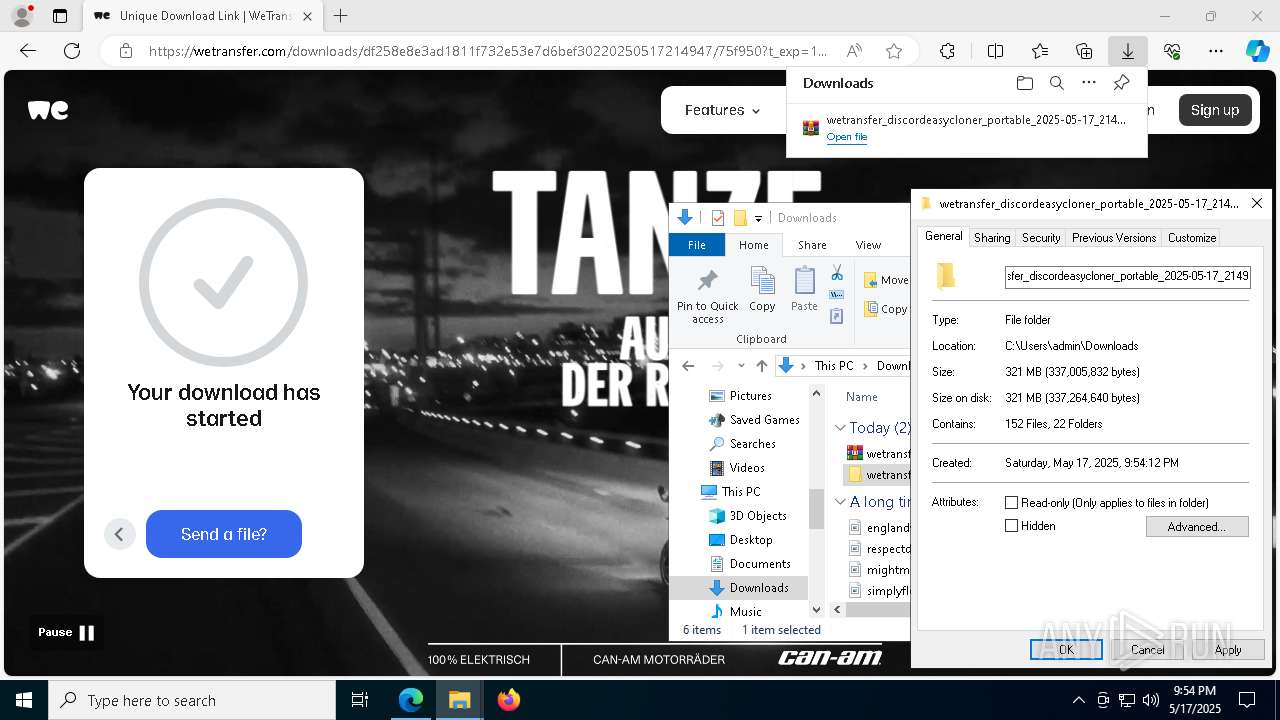
Task: Activate the Read aloud icon in address bar
Action: [x=854, y=51]
